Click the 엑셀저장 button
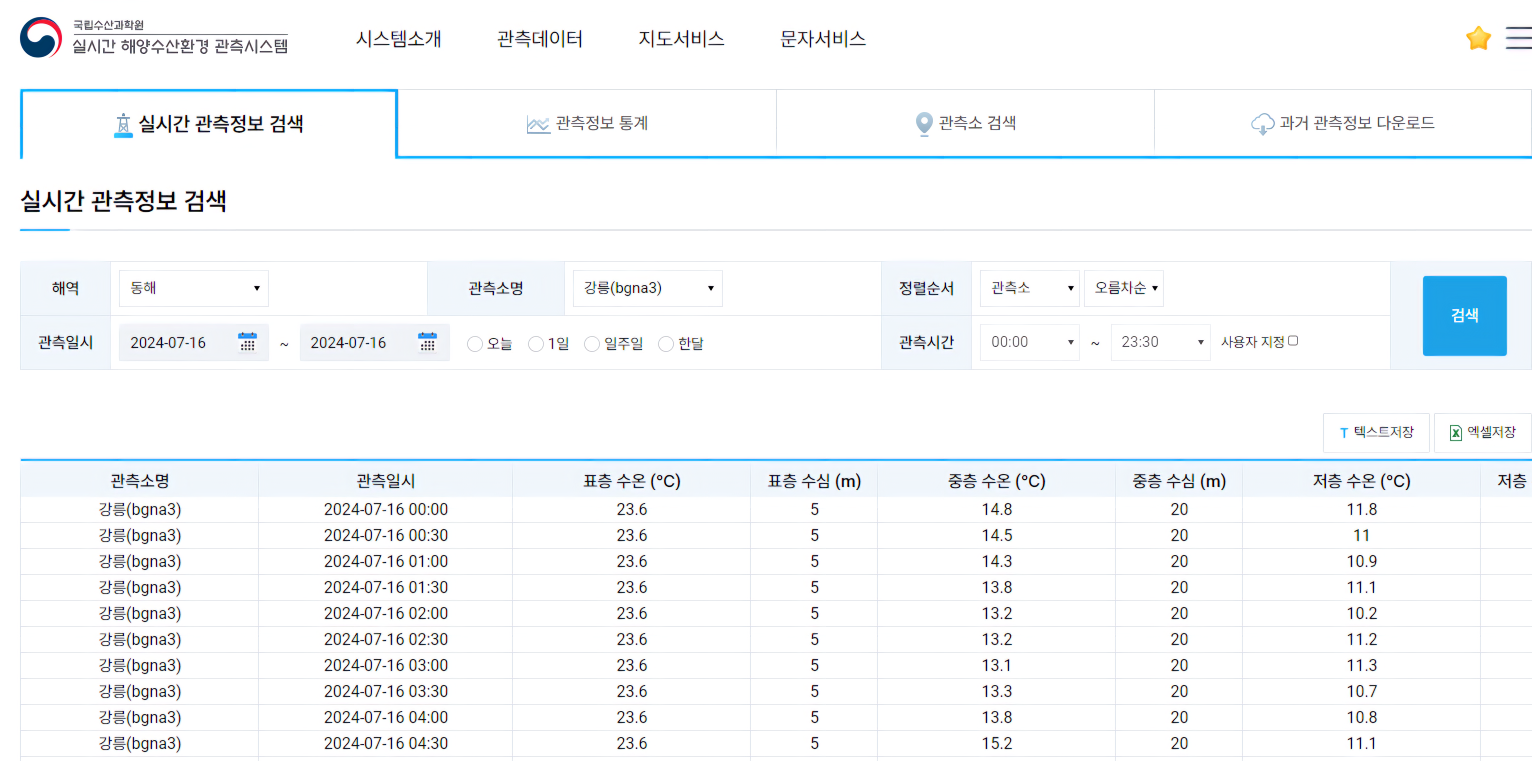The width and height of the screenshot is (1532, 761). pyautogui.click(x=1483, y=433)
